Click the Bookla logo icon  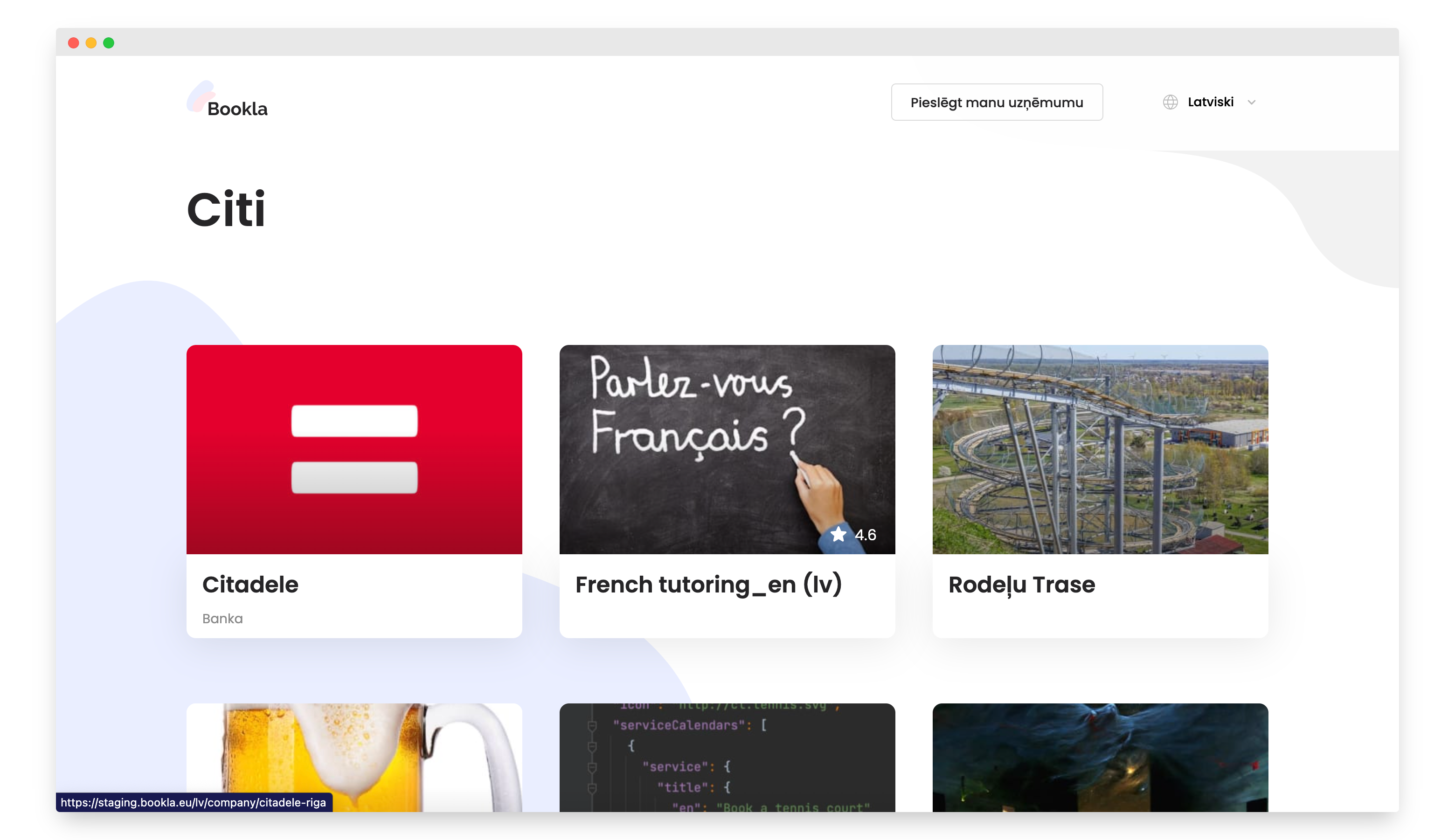click(x=200, y=96)
